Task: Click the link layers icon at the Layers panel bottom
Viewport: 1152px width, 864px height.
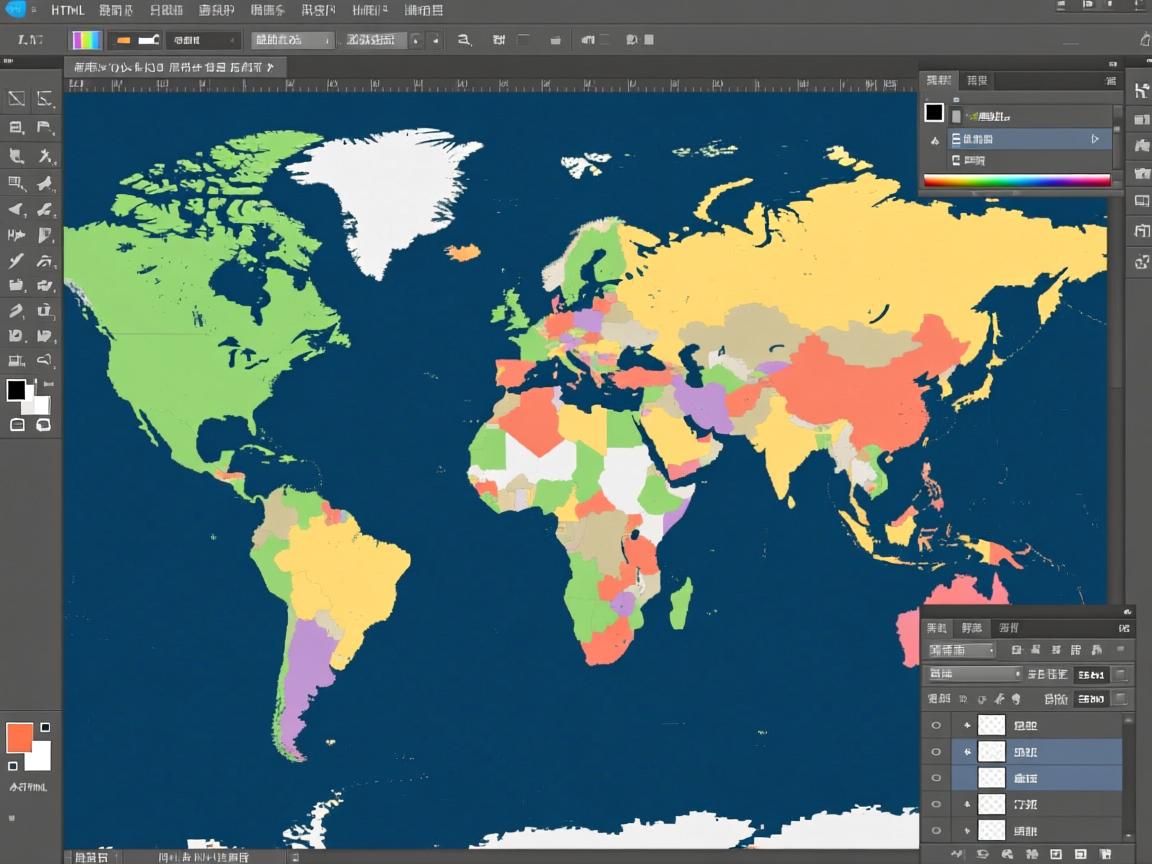Action: click(958, 855)
